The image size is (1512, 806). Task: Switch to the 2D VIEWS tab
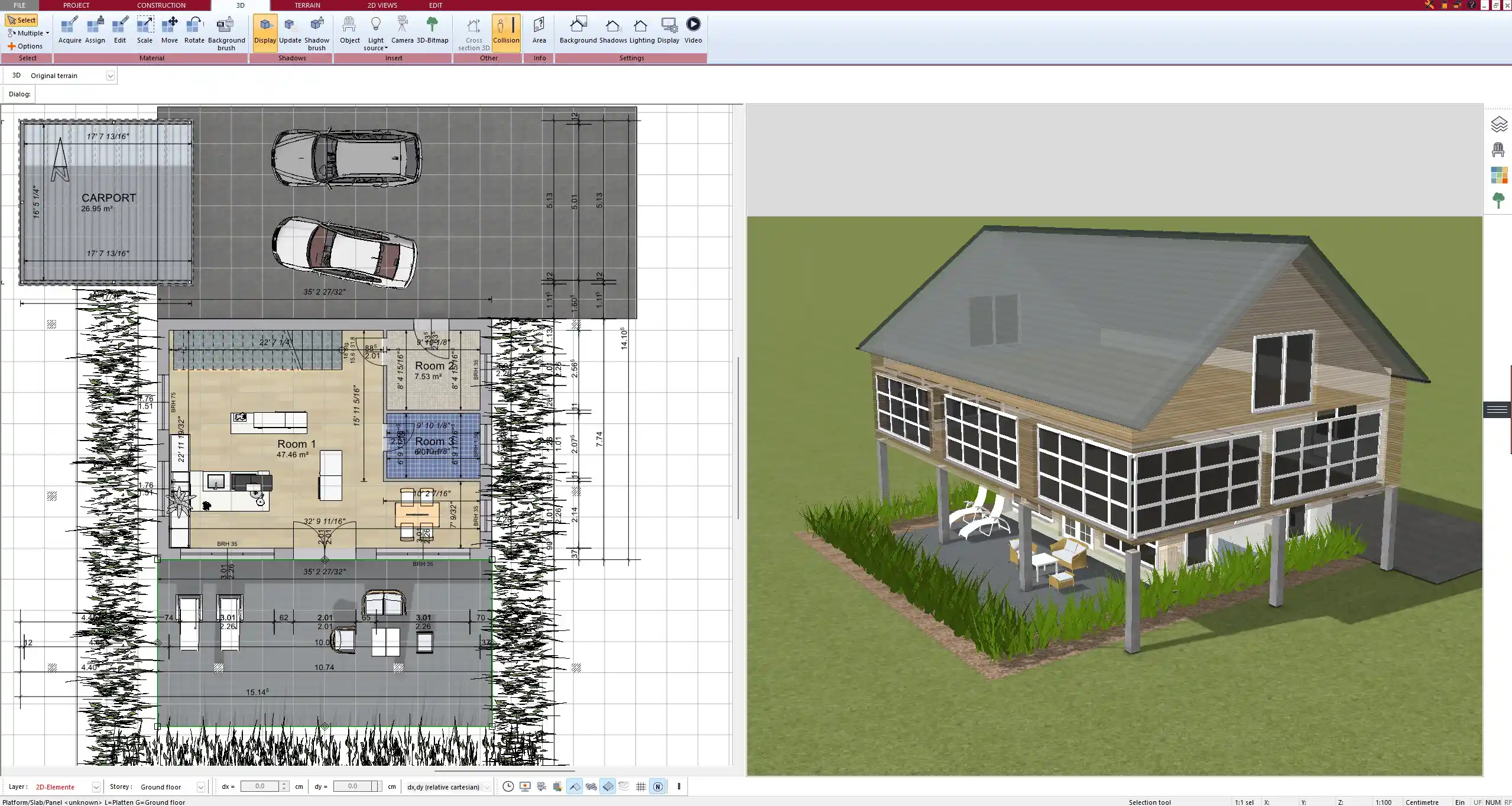click(x=382, y=5)
